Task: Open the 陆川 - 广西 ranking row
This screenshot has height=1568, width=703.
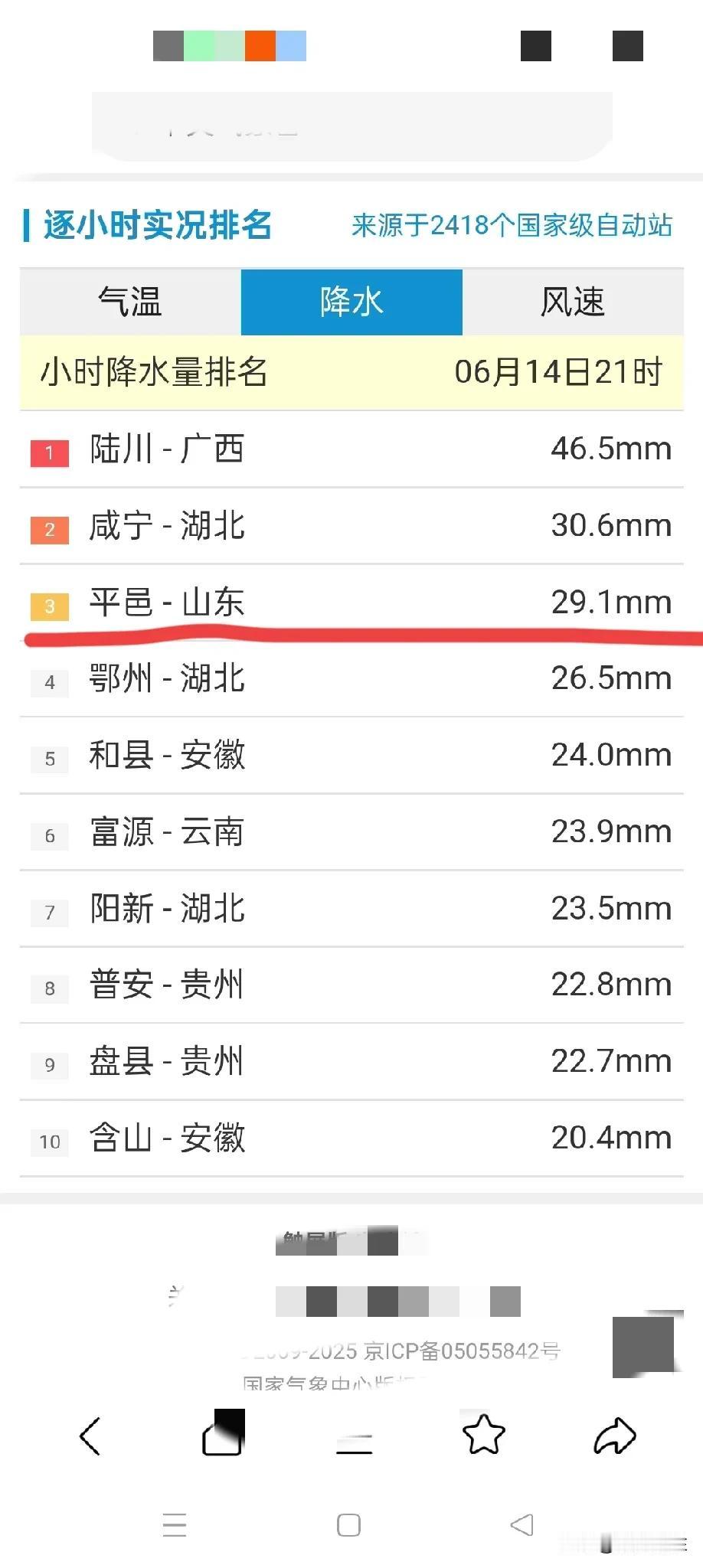Action: pos(351,449)
